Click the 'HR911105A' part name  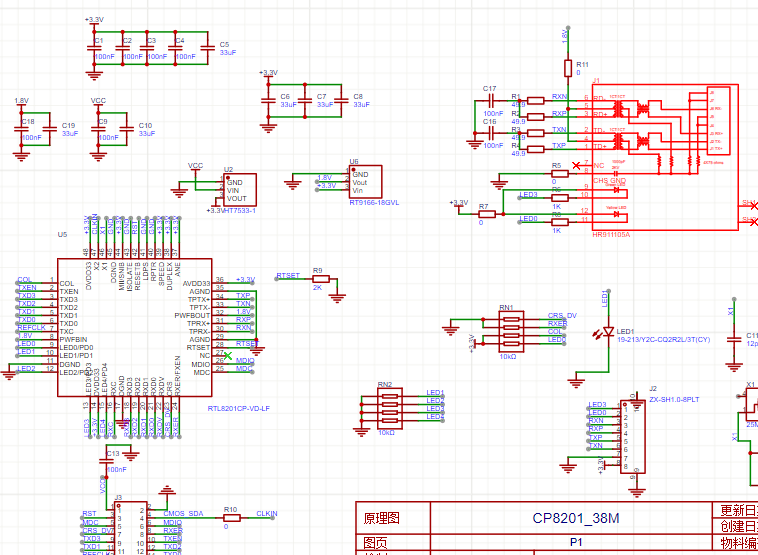(611, 234)
